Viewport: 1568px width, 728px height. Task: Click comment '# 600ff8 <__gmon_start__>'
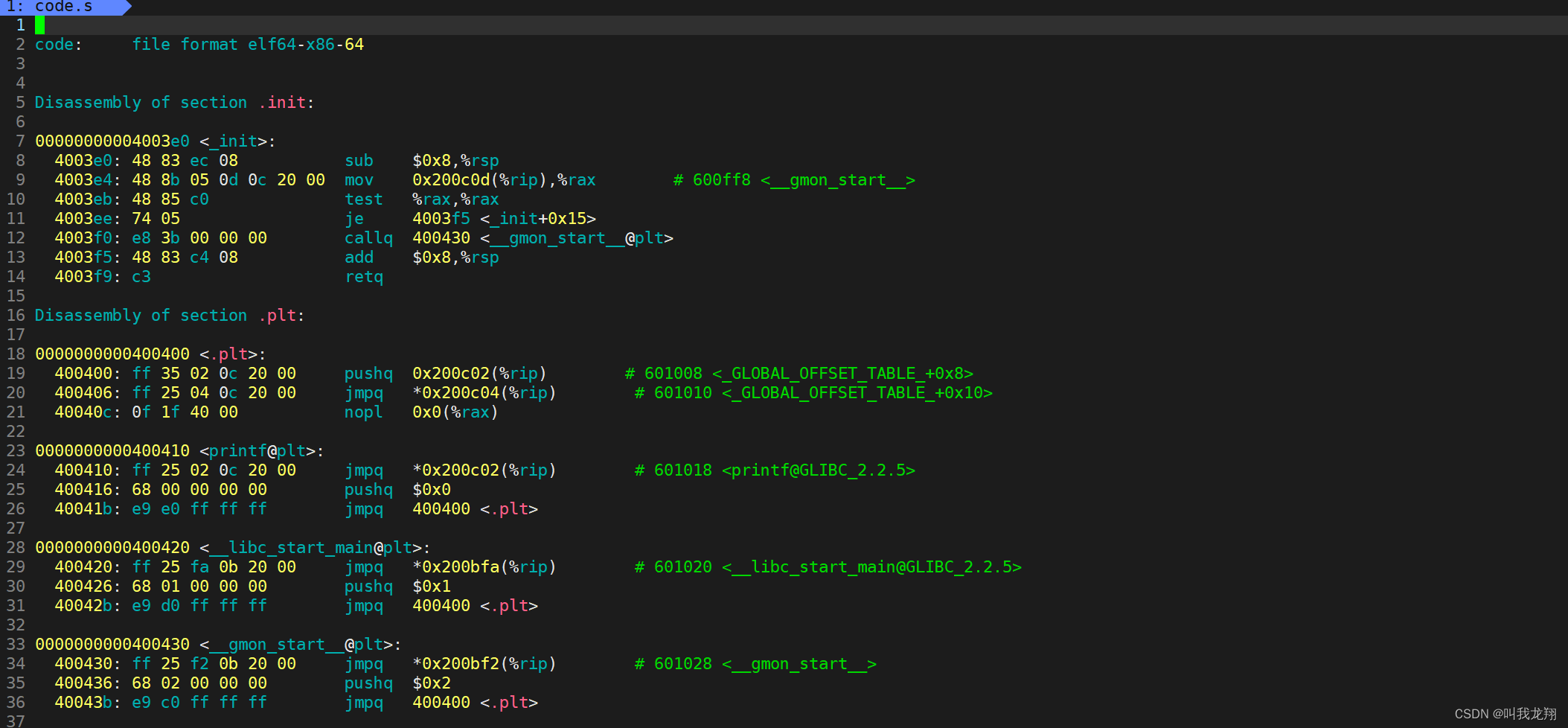click(794, 180)
